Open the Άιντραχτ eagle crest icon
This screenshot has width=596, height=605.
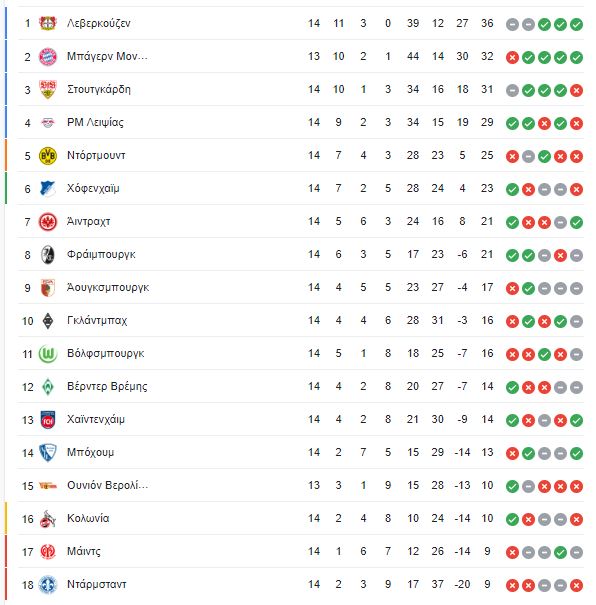(48, 221)
